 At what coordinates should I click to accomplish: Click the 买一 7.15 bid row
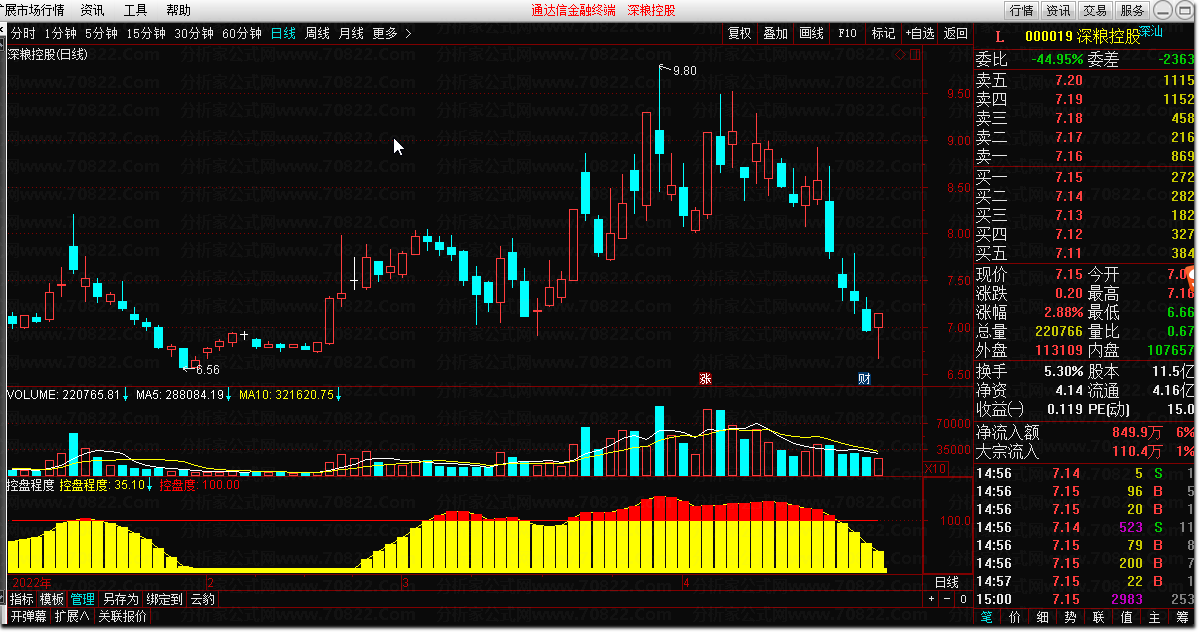click(x=1086, y=177)
